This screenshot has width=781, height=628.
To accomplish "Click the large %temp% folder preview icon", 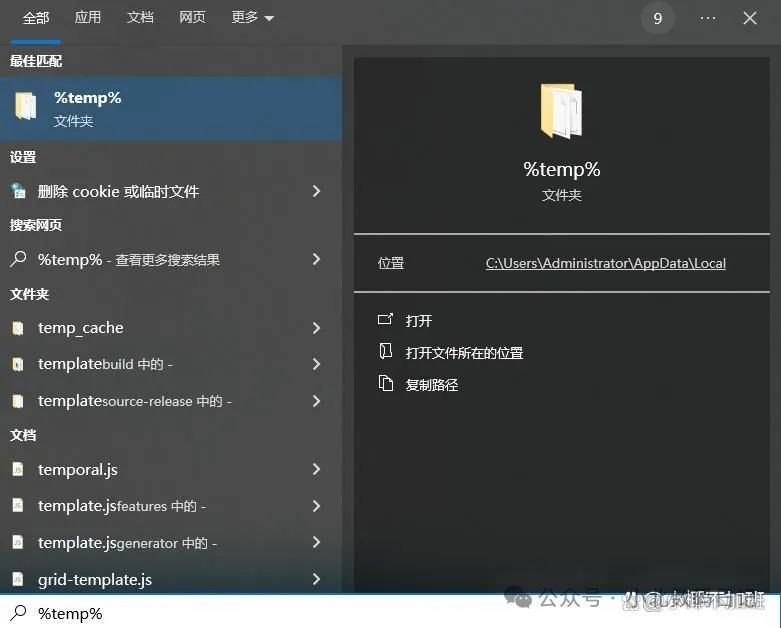I will pyautogui.click(x=561, y=111).
